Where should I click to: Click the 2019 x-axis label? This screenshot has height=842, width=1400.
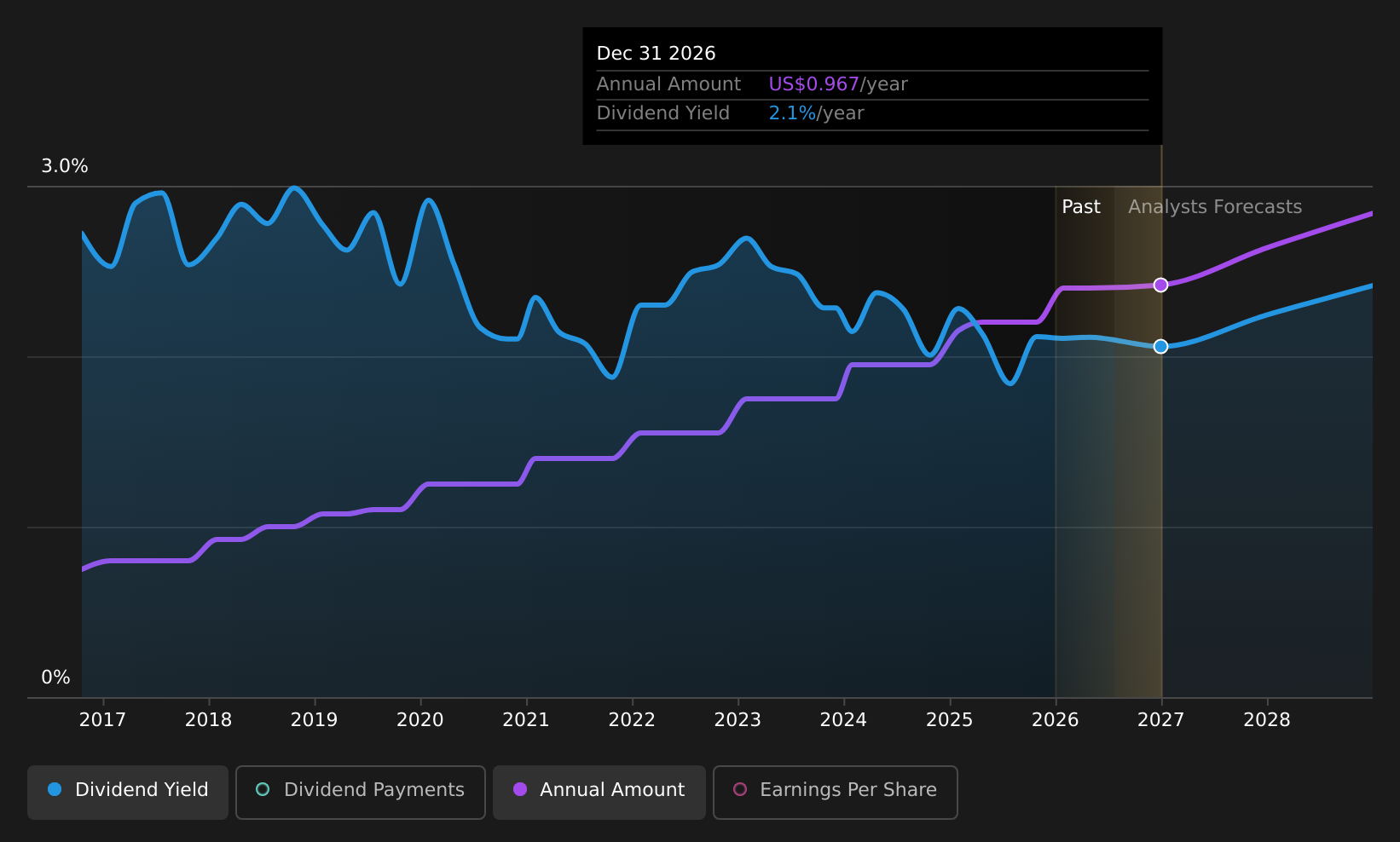pyautogui.click(x=314, y=720)
